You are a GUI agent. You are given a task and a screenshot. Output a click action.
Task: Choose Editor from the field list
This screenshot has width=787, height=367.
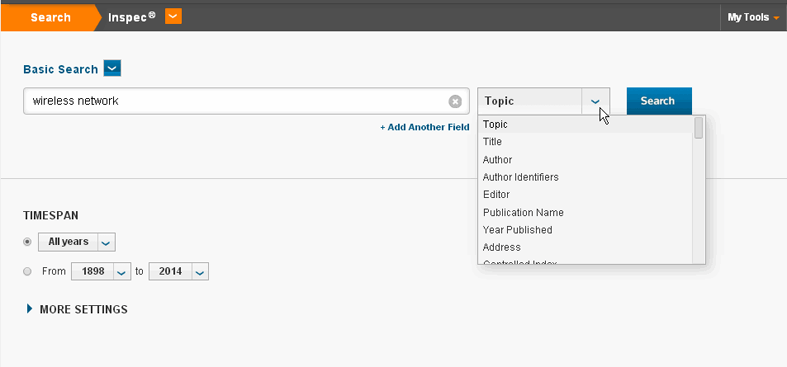coord(586,195)
